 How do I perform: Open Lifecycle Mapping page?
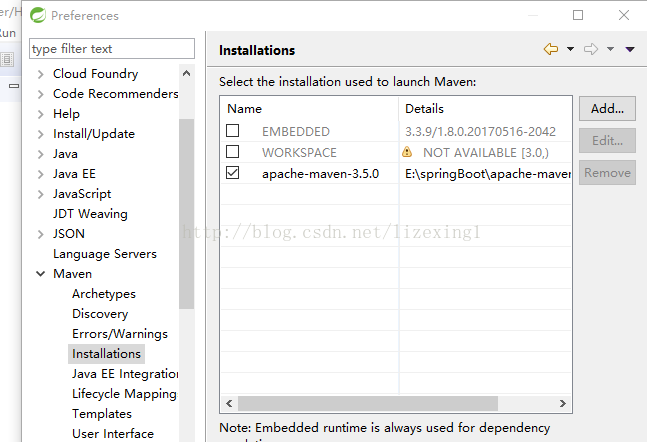pyautogui.click(x=124, y=394)
